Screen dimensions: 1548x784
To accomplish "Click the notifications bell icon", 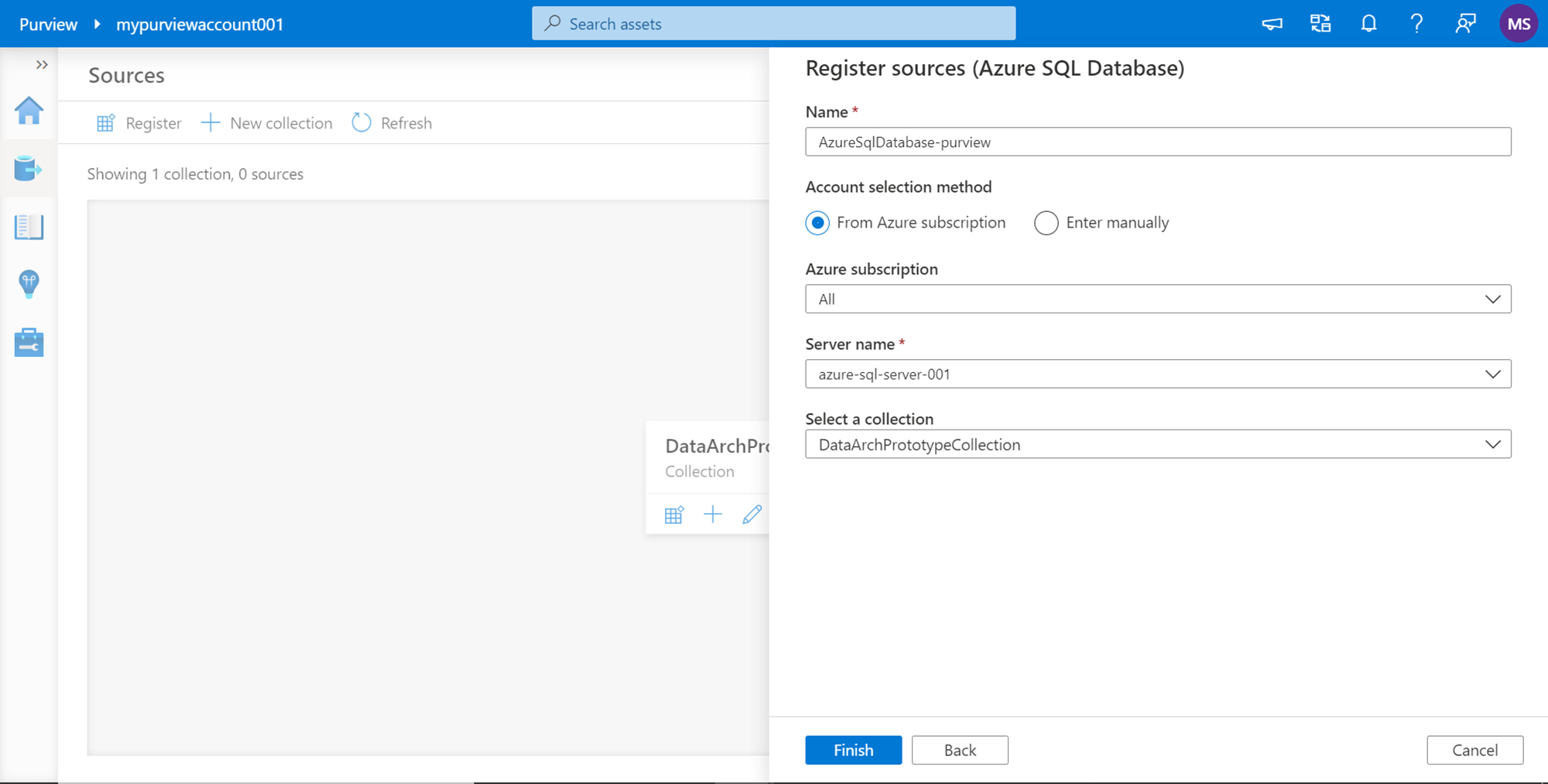I will tap(1368, 23).
